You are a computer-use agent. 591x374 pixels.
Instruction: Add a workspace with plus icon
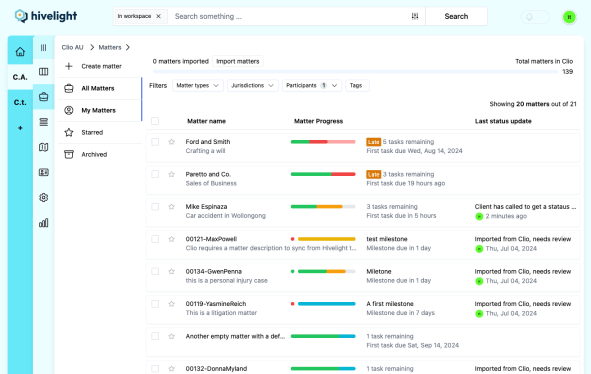(x=20, y=128)
